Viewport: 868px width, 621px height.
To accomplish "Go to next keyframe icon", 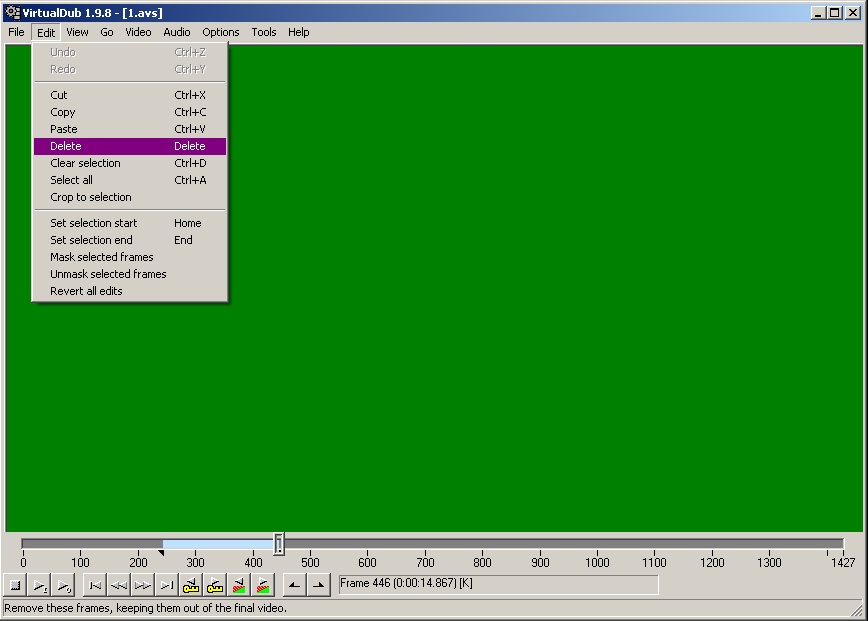I will (x=215, y=585).
